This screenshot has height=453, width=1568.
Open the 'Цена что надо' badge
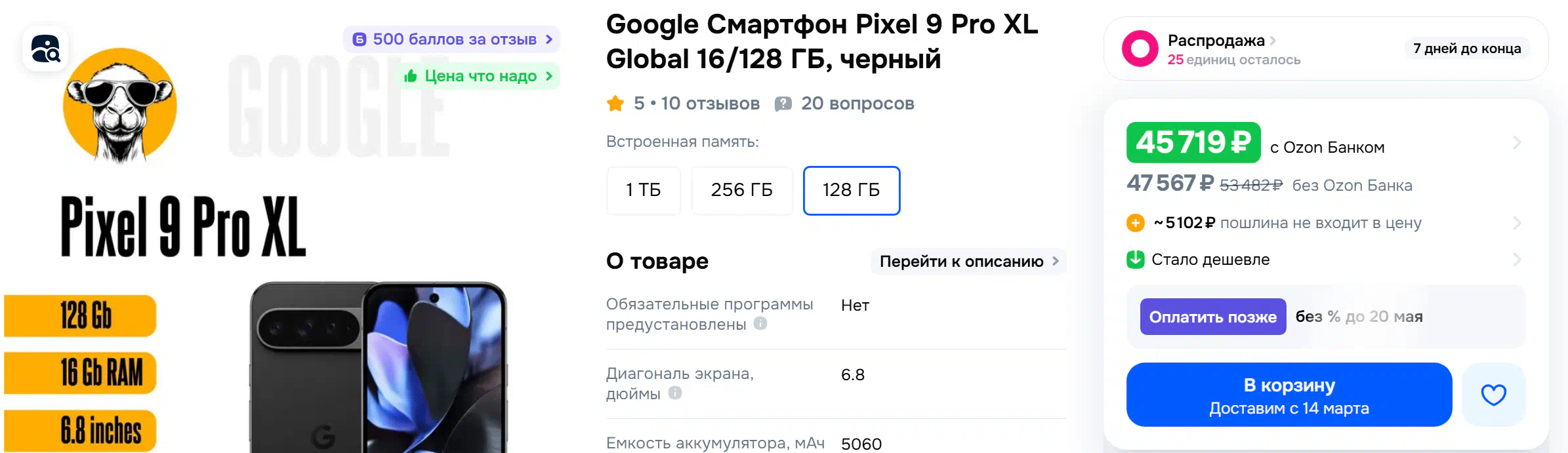pyautogui.click(x=479, y=76)
